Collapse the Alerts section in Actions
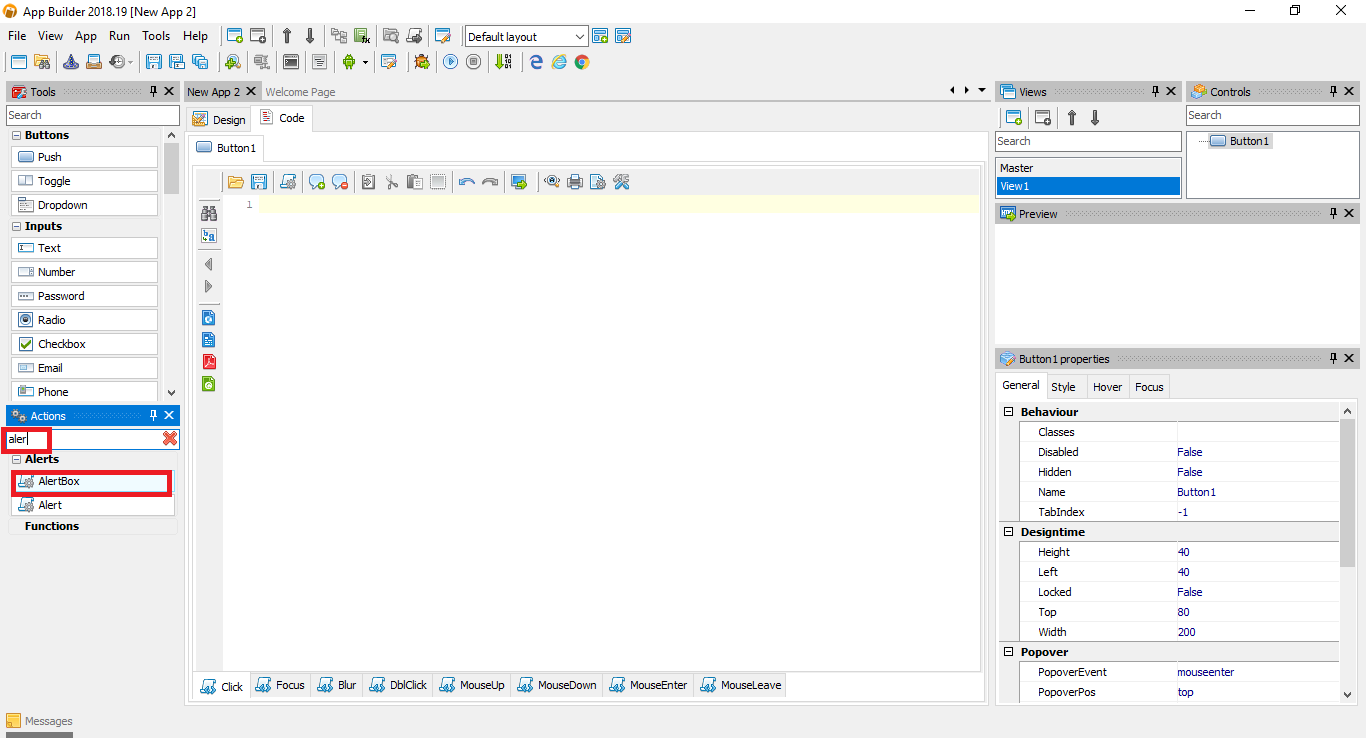1366x738 pixels. point(16,458)
